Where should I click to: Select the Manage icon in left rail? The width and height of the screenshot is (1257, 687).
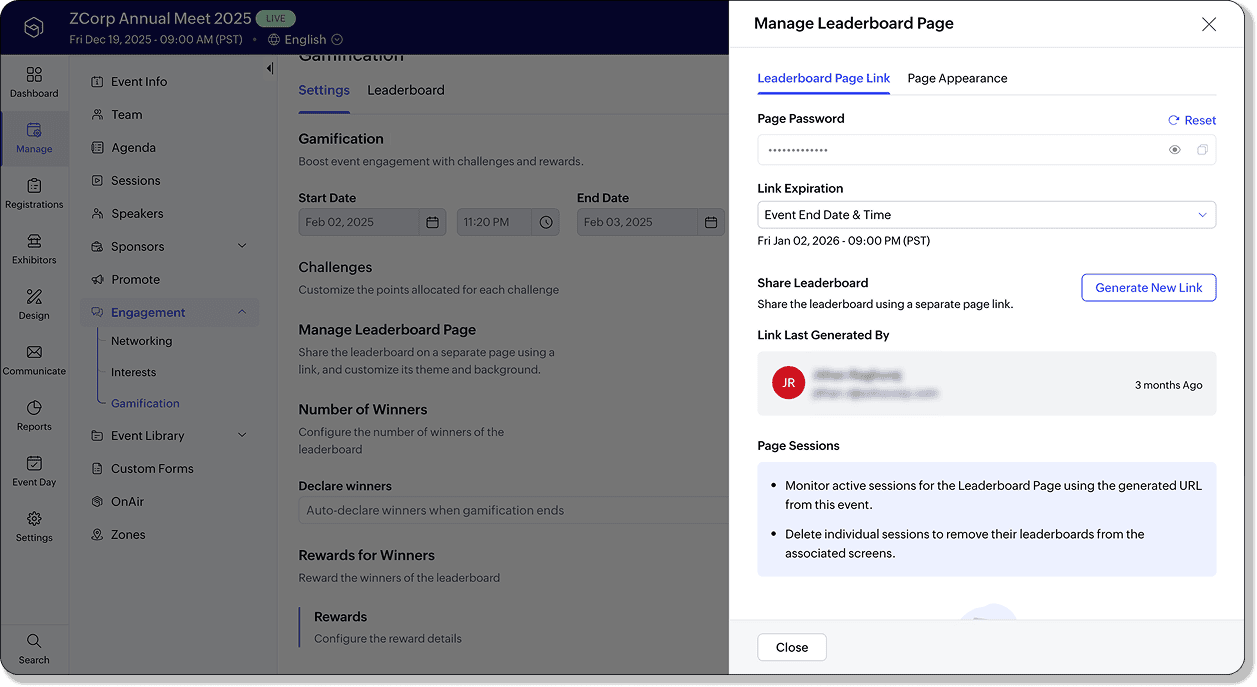(x=34, y=130)
